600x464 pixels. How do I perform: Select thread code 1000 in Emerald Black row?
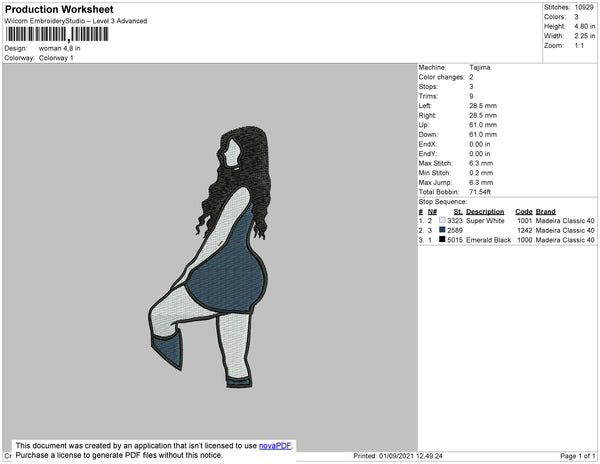[x=525, y=240]
